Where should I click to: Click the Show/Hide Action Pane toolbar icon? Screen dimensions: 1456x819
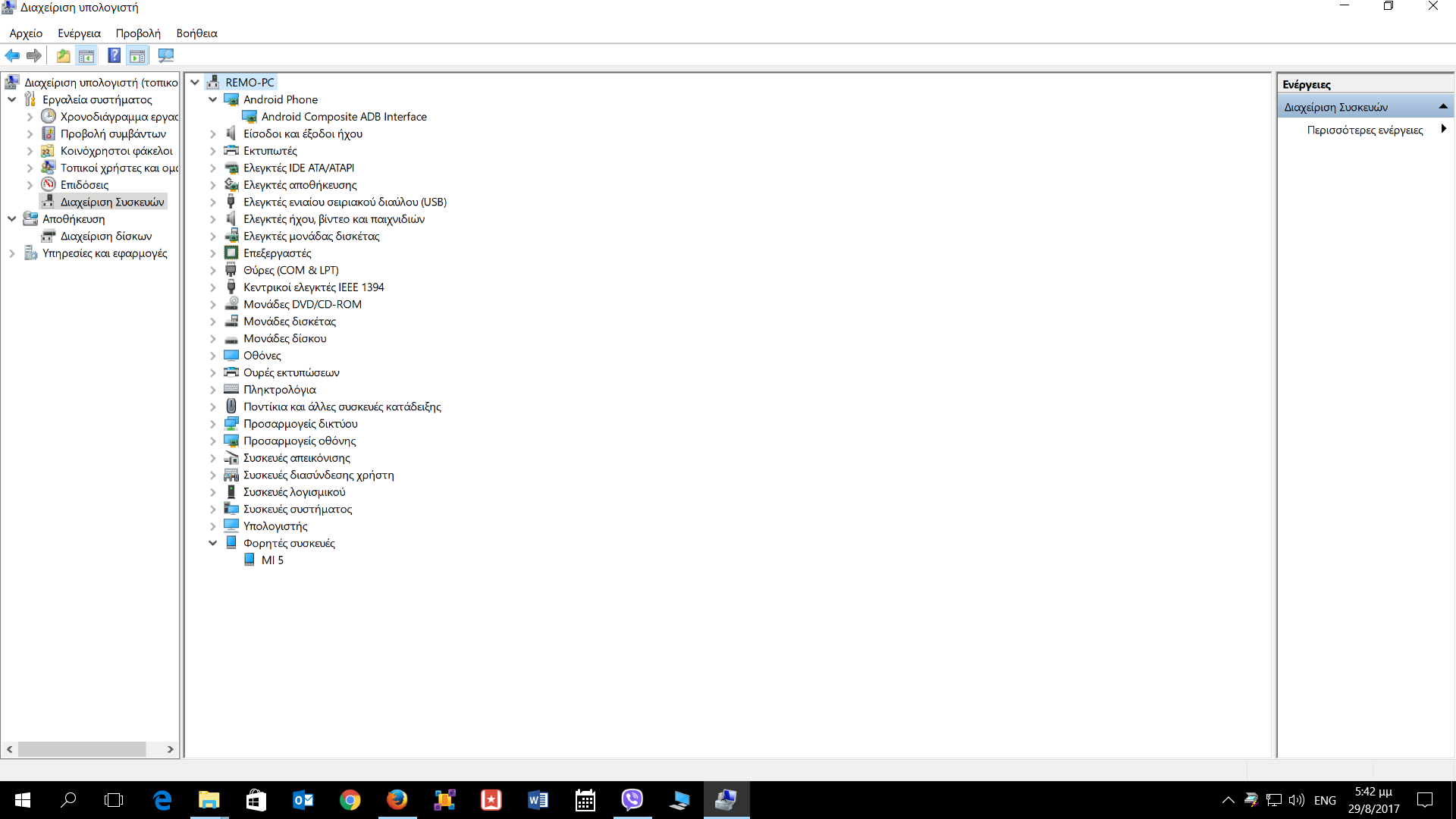click(137, 55)
